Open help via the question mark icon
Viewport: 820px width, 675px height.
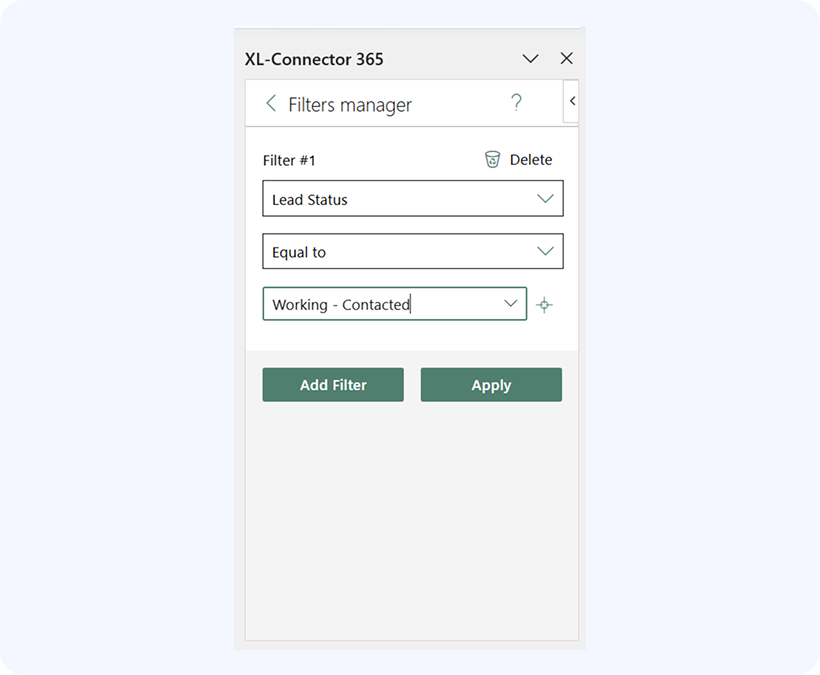516,103
